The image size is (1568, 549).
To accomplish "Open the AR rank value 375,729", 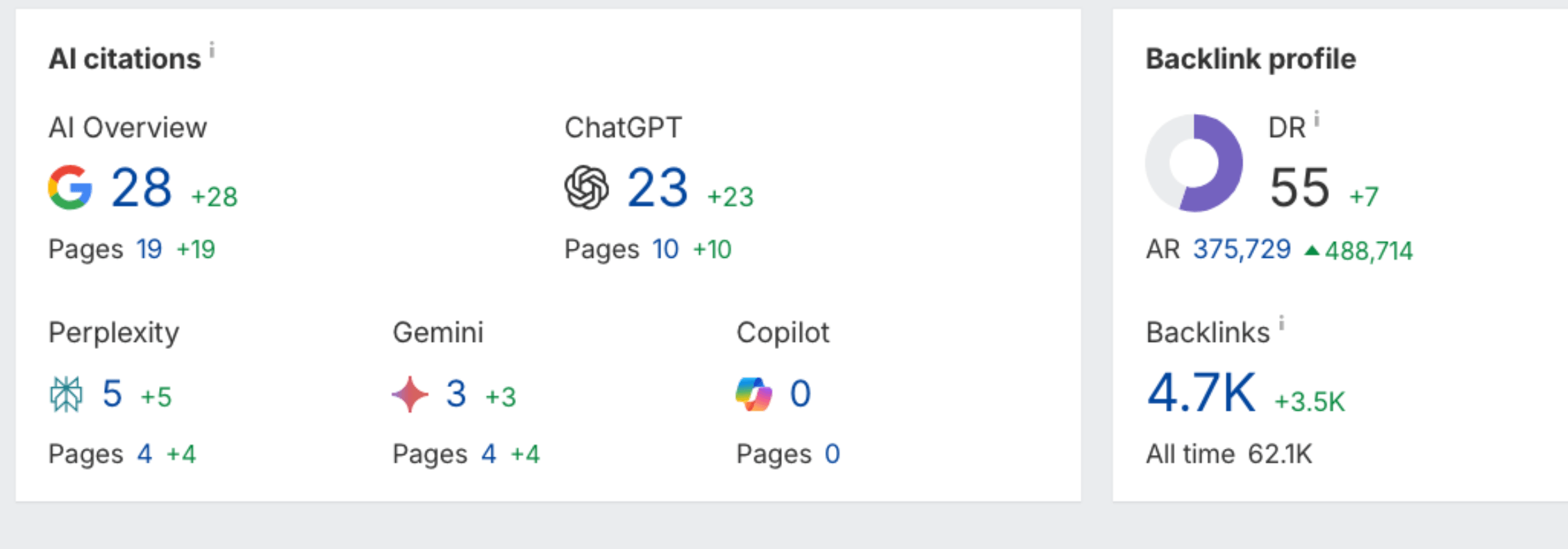I will (1242, 249).
